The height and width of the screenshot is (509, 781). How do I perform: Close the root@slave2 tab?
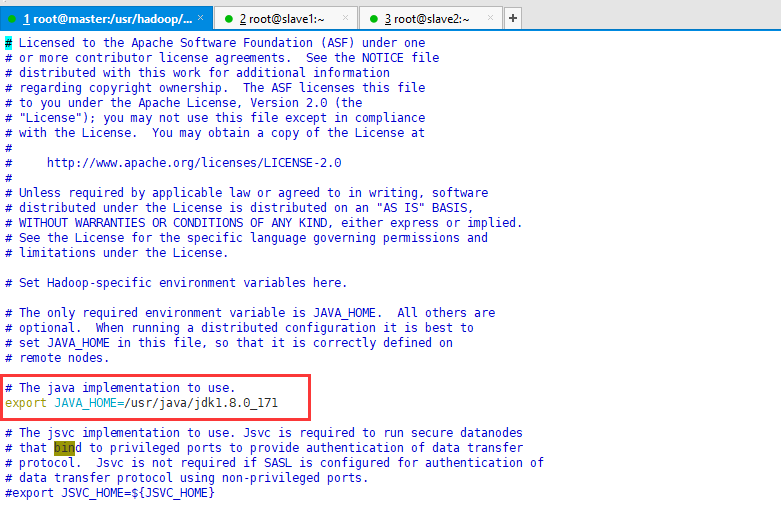click(490, 18)
